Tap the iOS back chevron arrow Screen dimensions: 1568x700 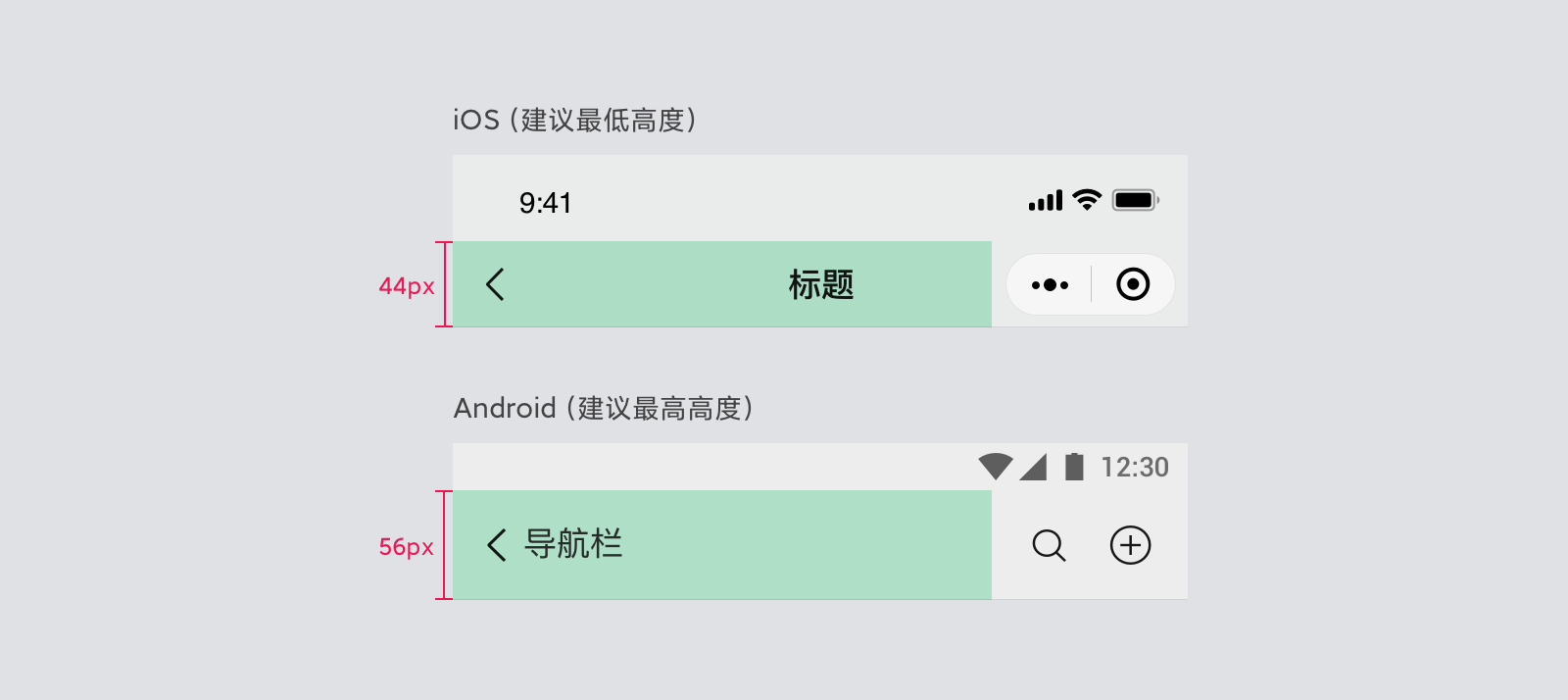[x=495, y=285]
